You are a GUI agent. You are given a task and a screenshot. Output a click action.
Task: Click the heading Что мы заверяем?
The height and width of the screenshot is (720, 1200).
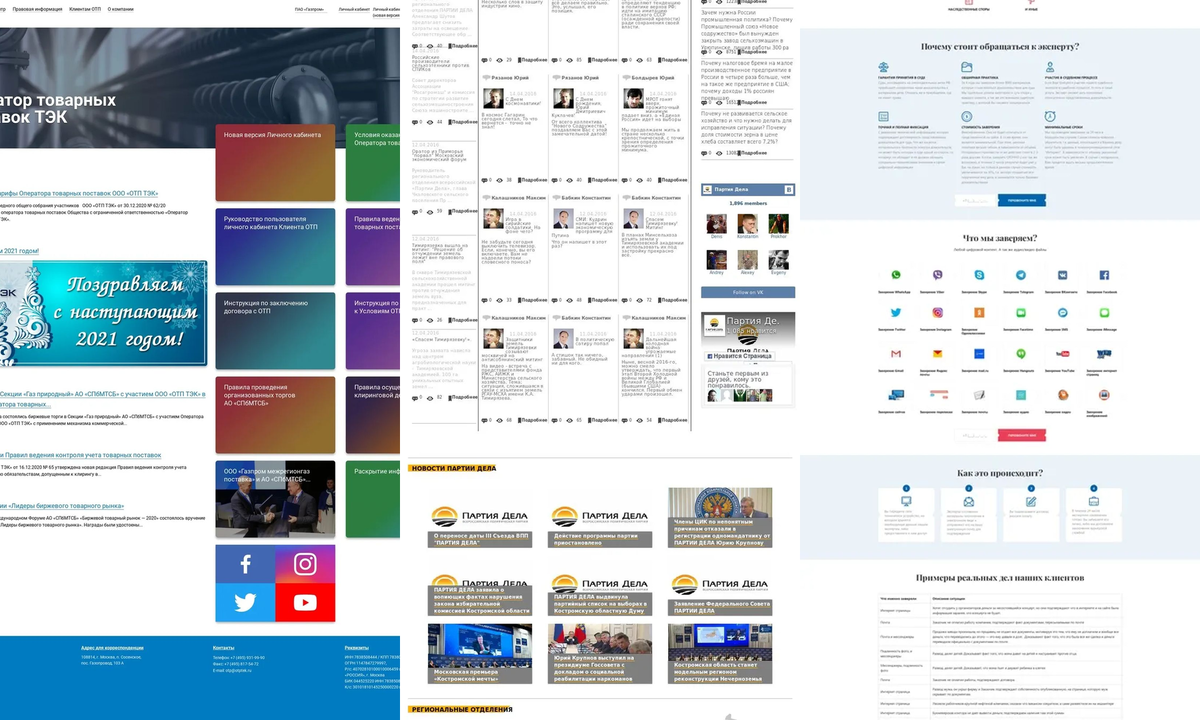coord(1000,238)
